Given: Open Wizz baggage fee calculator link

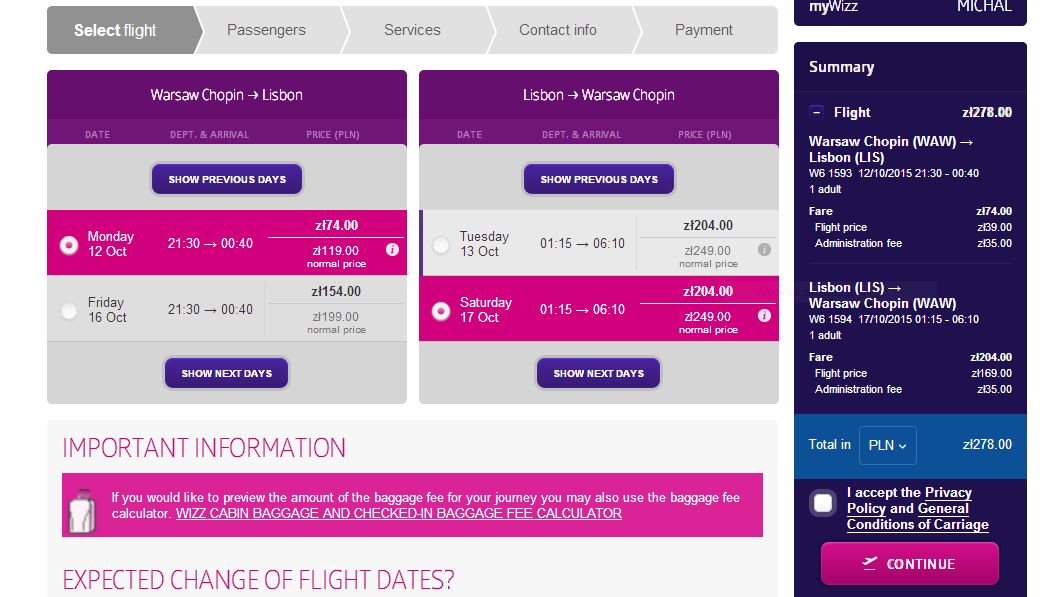Looking at the screenshot, I should [x=399, y=513].
